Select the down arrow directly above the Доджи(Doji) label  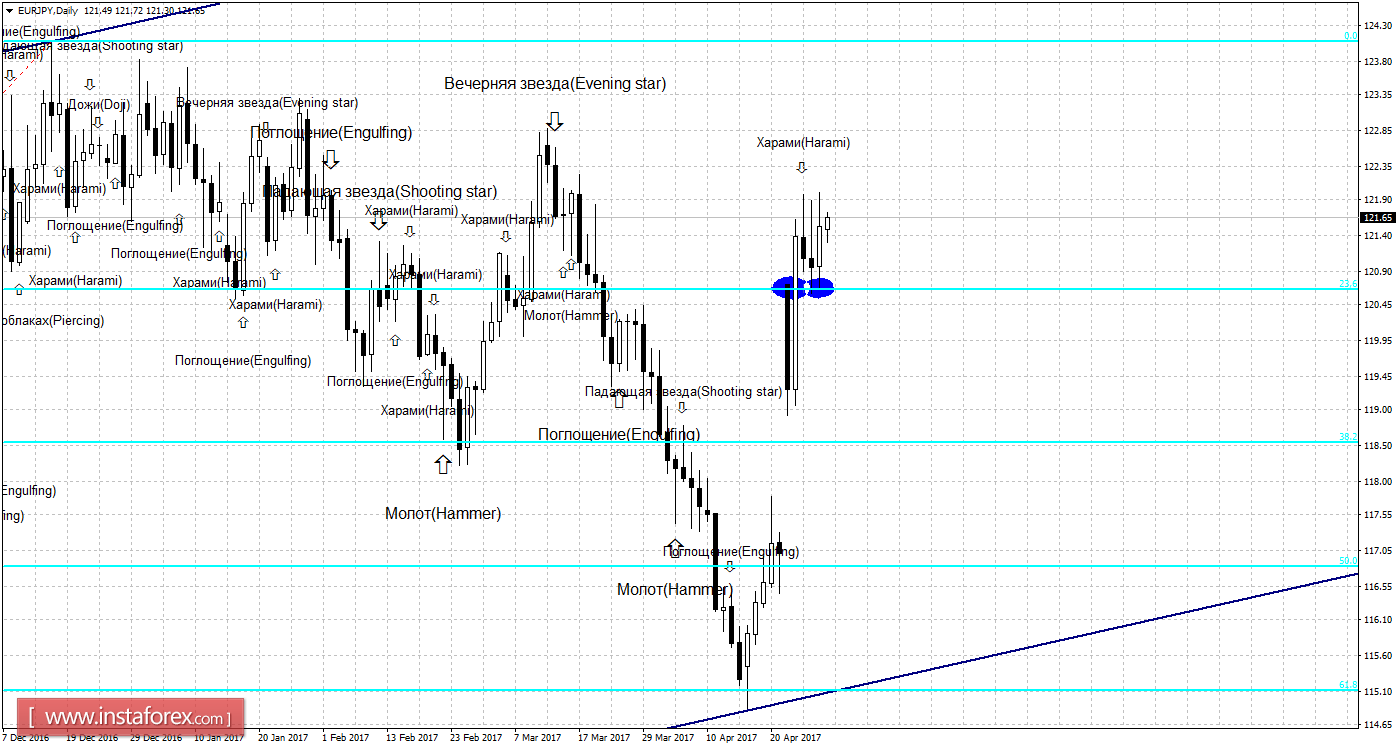(x=89, y=85)
